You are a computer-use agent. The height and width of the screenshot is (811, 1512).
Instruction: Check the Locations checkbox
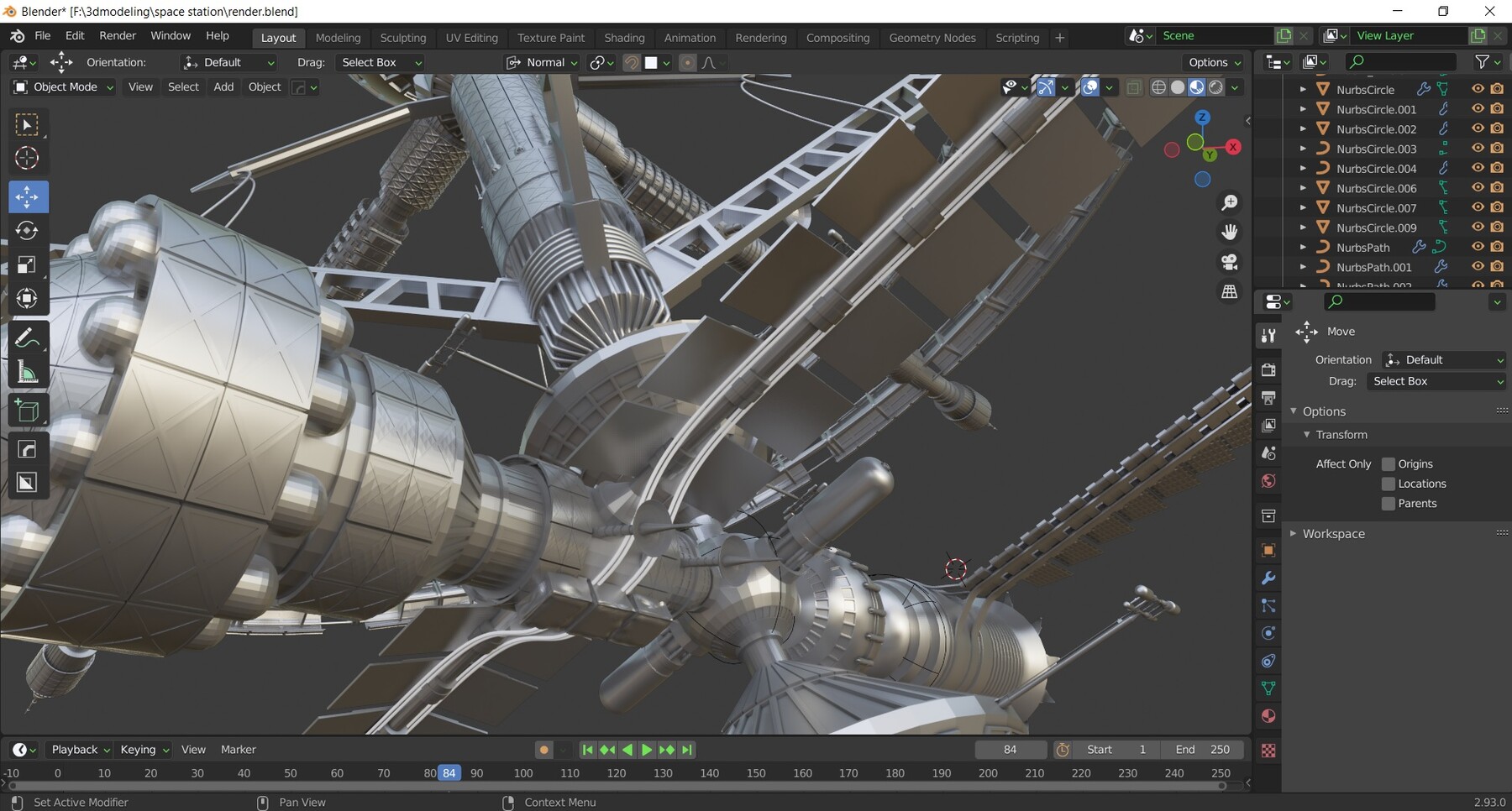pos(1389,484)
